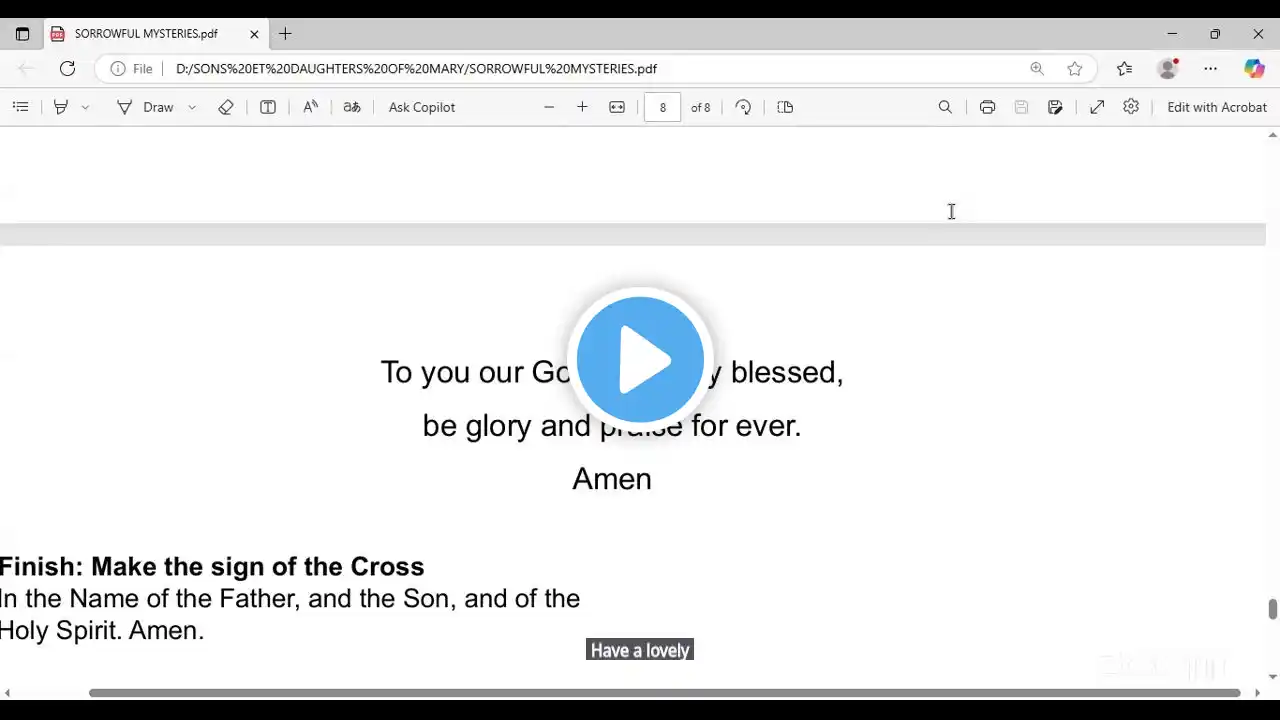Zoom out the PDF

click(549, 107)
